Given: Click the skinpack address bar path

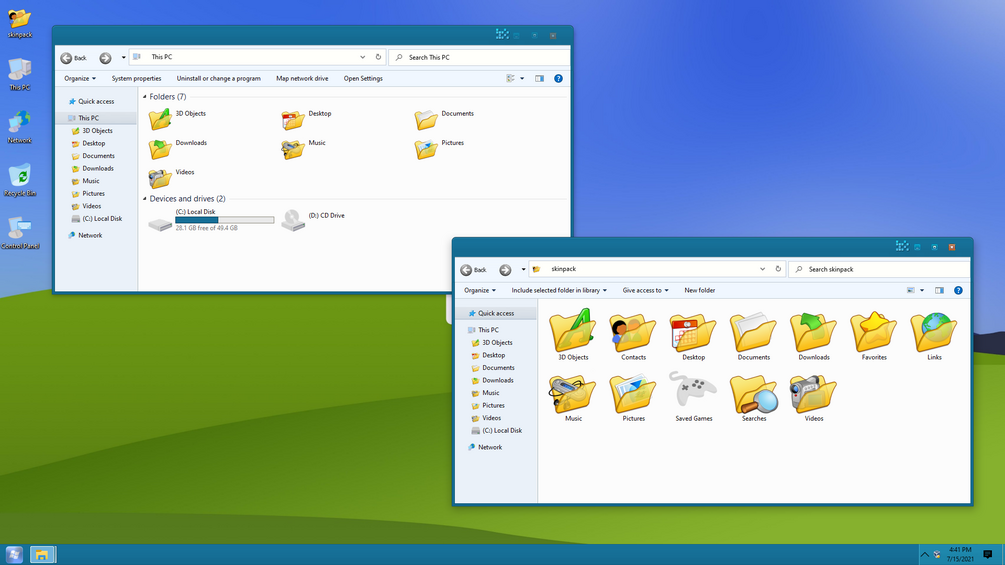Looking at the screenshot, I should coord(563,269).
